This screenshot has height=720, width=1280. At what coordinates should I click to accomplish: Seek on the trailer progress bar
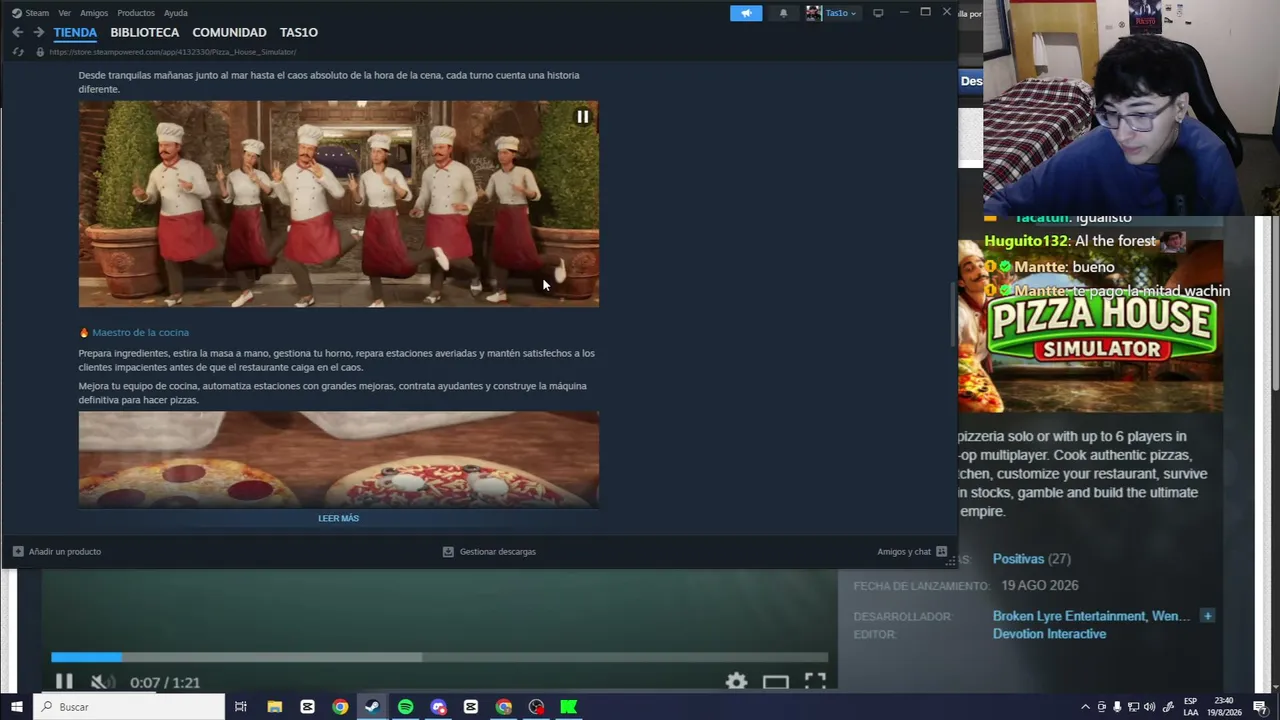tap(440, 657)
